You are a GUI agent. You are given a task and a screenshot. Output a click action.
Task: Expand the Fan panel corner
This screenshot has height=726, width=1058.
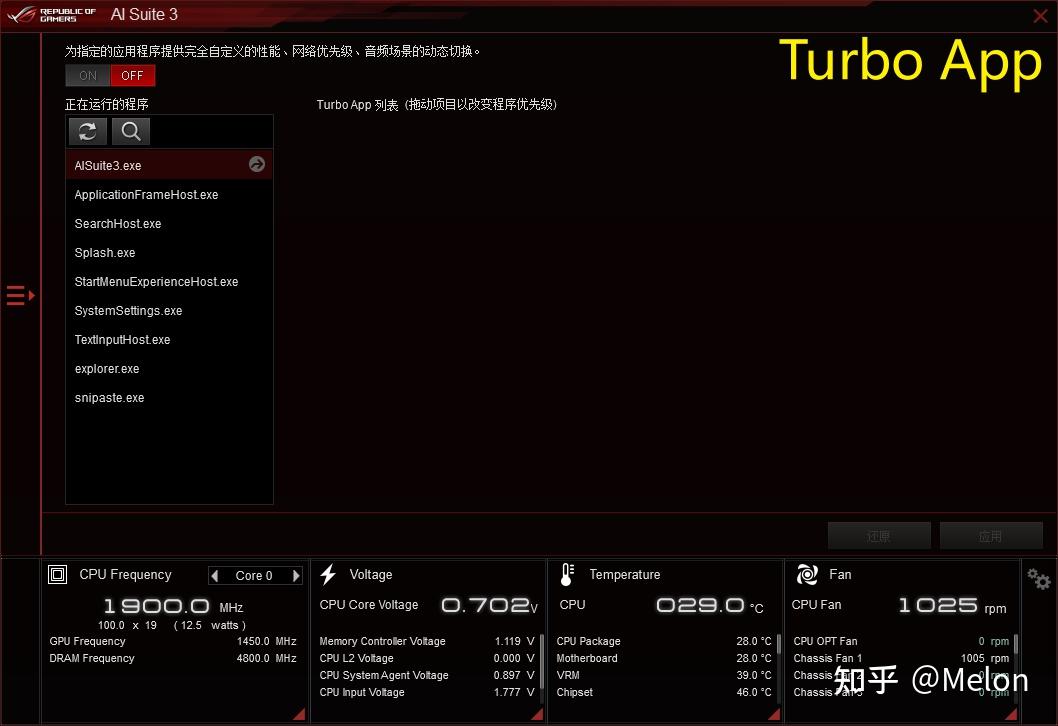1011,714
